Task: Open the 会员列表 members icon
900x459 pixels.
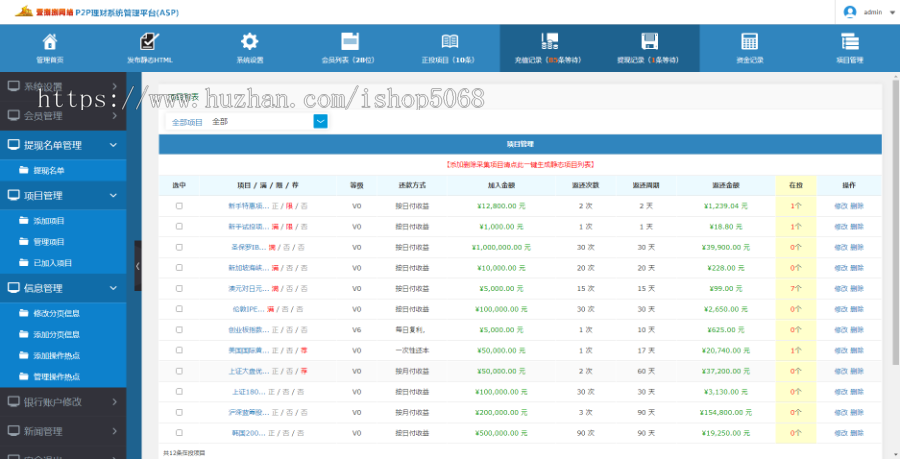Action: click(x=349, y=47)
